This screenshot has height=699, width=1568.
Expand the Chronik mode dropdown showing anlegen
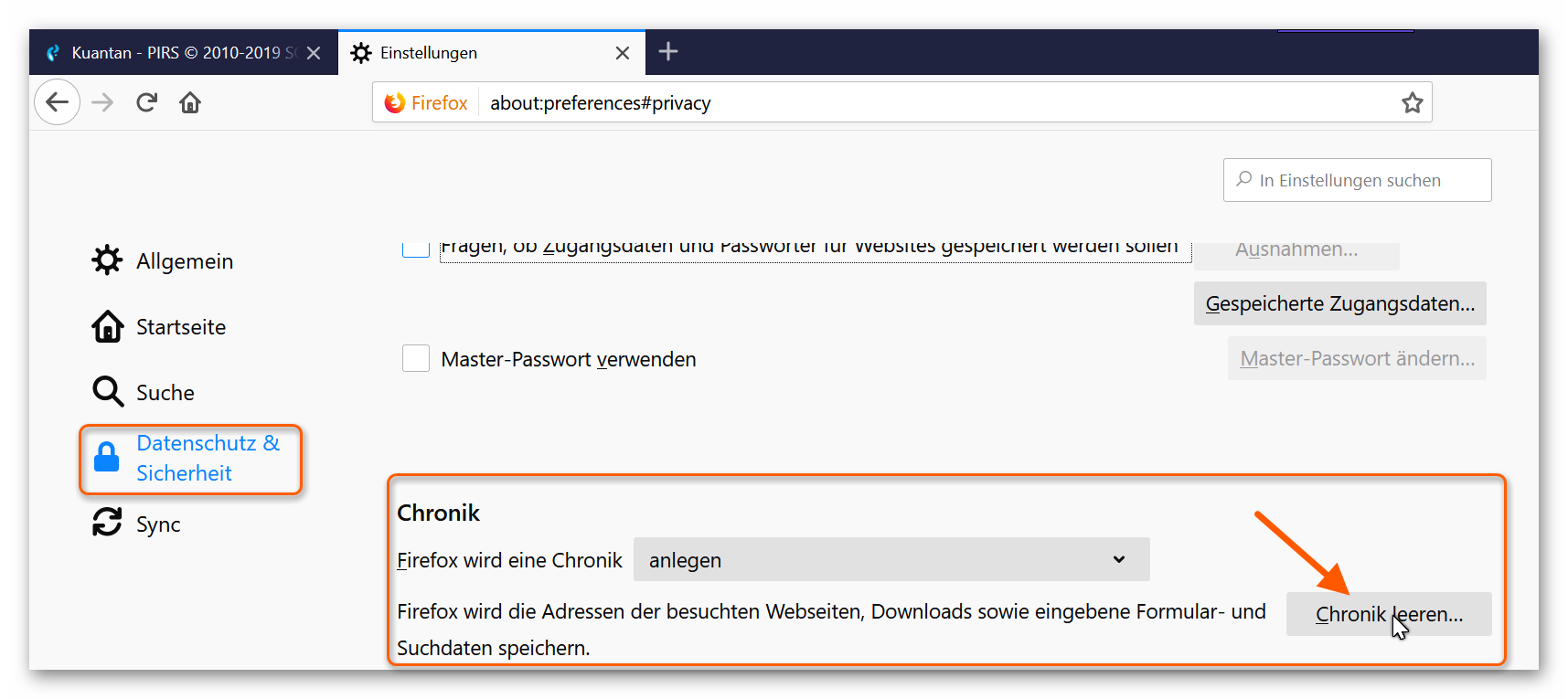pyautogui.click(x=891, y=559)
